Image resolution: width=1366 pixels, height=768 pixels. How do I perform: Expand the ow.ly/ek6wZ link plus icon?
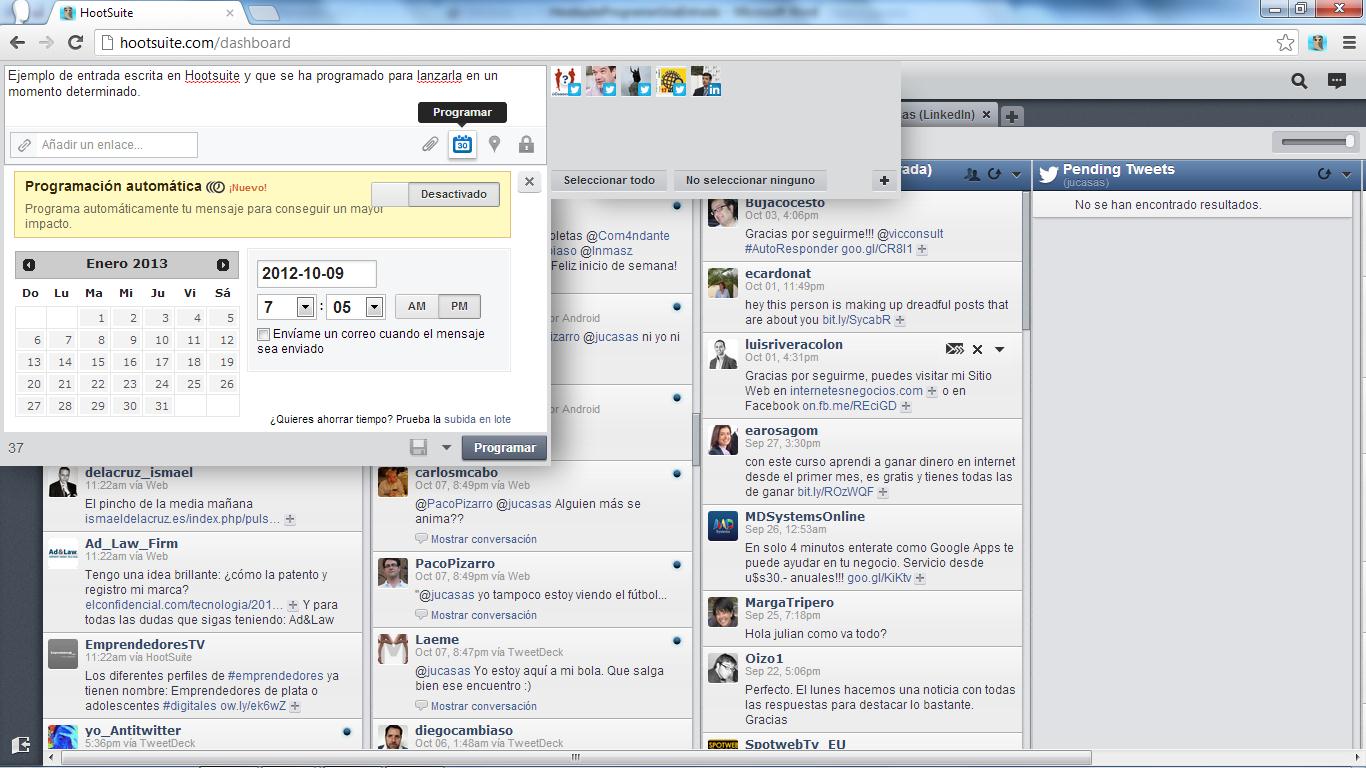point(295,706)
